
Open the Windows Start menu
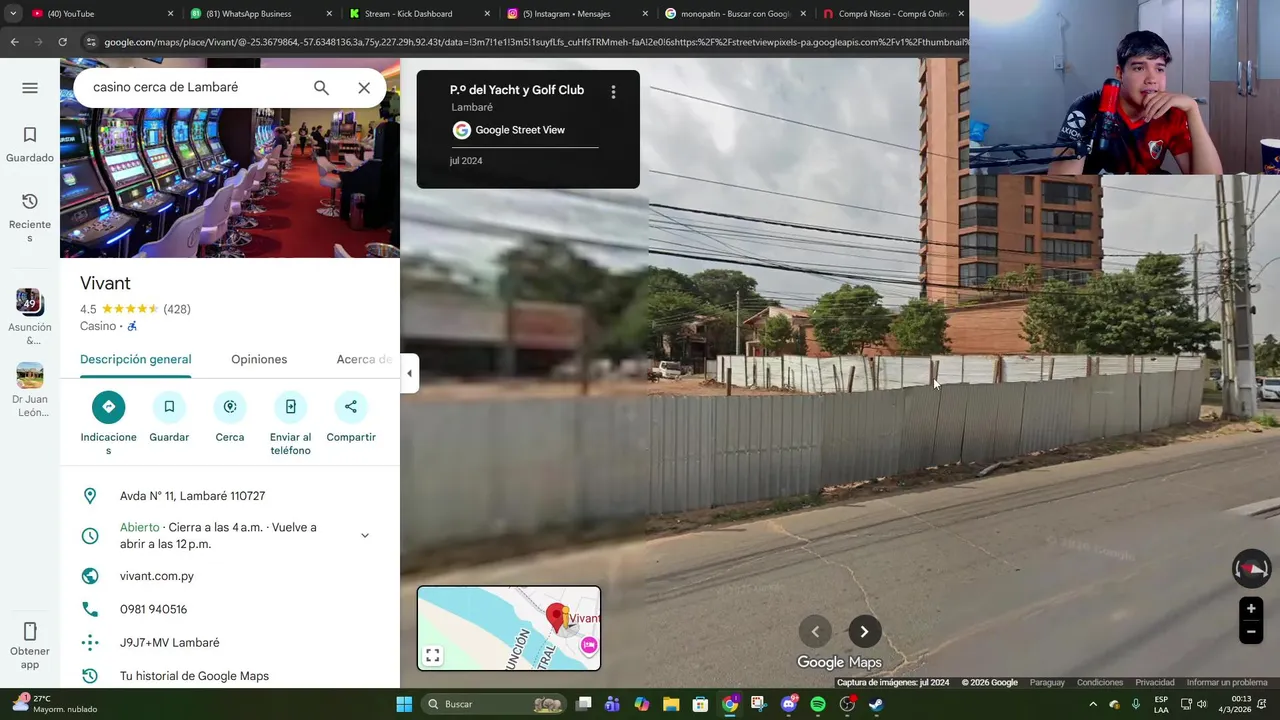click(x=404, y=704)
